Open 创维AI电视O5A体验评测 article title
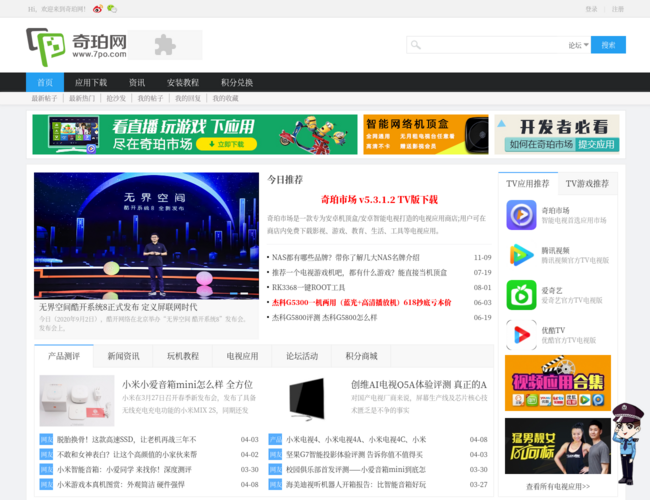The height and width of the screenshot is (500, 650). click(419, 385)
